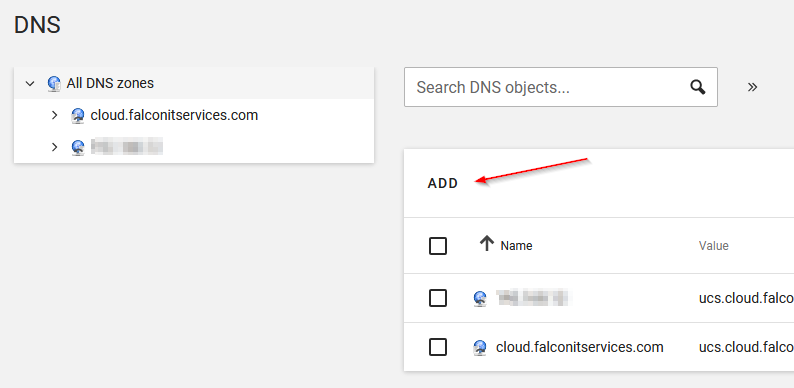Image resolution: width=794 pixels, height=388 pixels.
Task: Expand the cloud.falconitservices.com tree node
Action: click(x=55, y=115)
